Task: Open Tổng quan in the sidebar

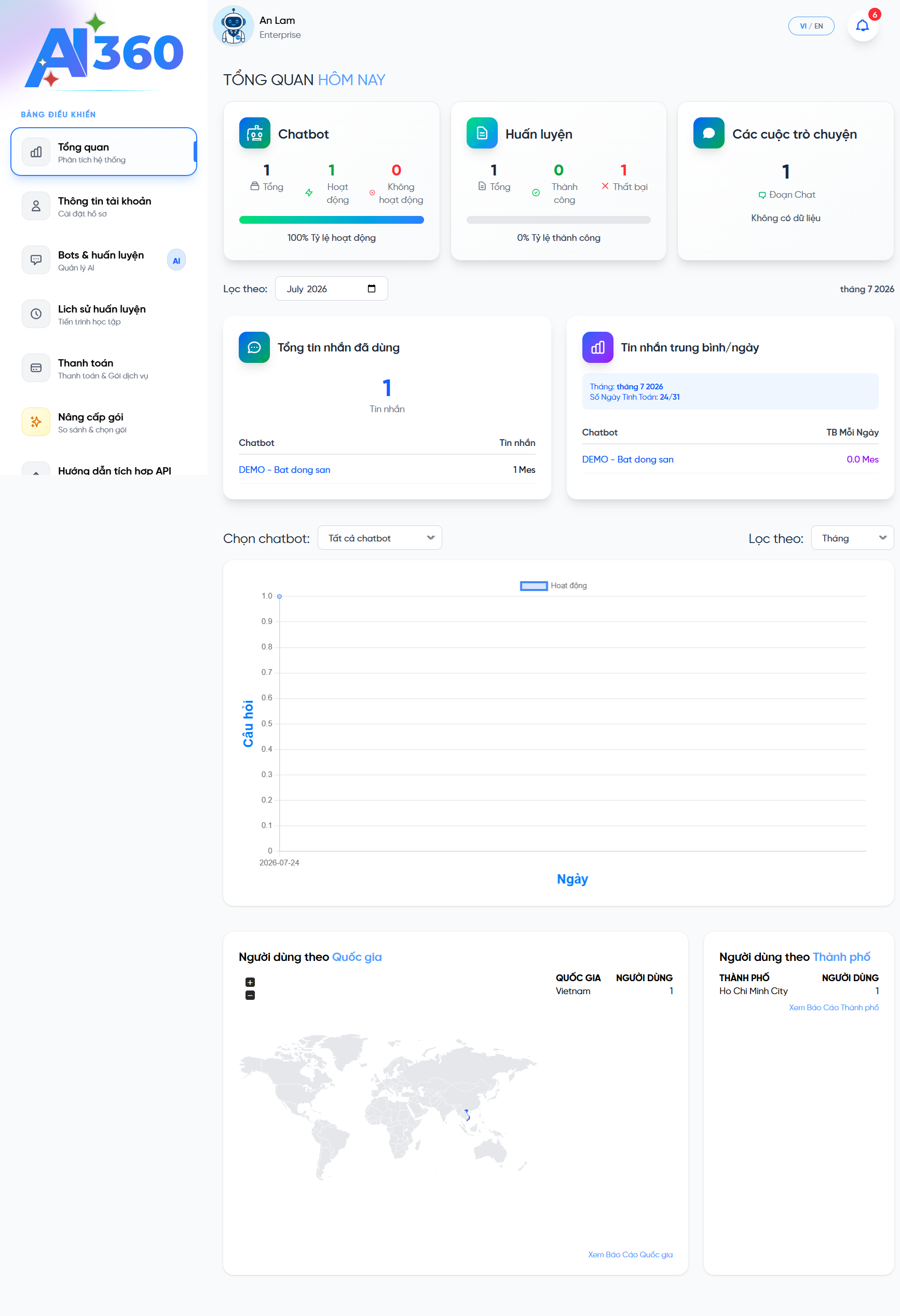Action: 104,152
